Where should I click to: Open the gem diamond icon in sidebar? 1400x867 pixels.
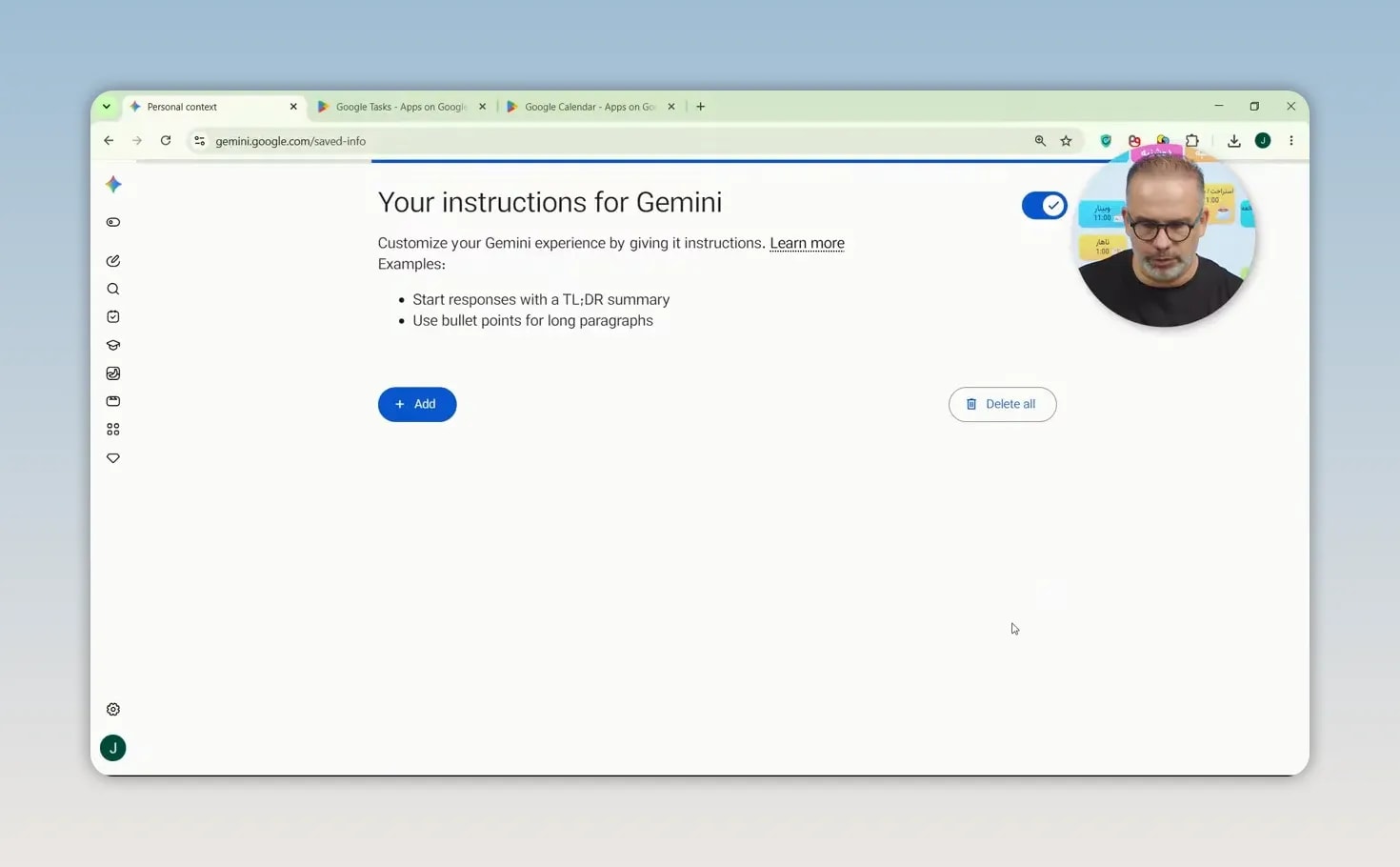pyautogui.click(x=113, y=458)
